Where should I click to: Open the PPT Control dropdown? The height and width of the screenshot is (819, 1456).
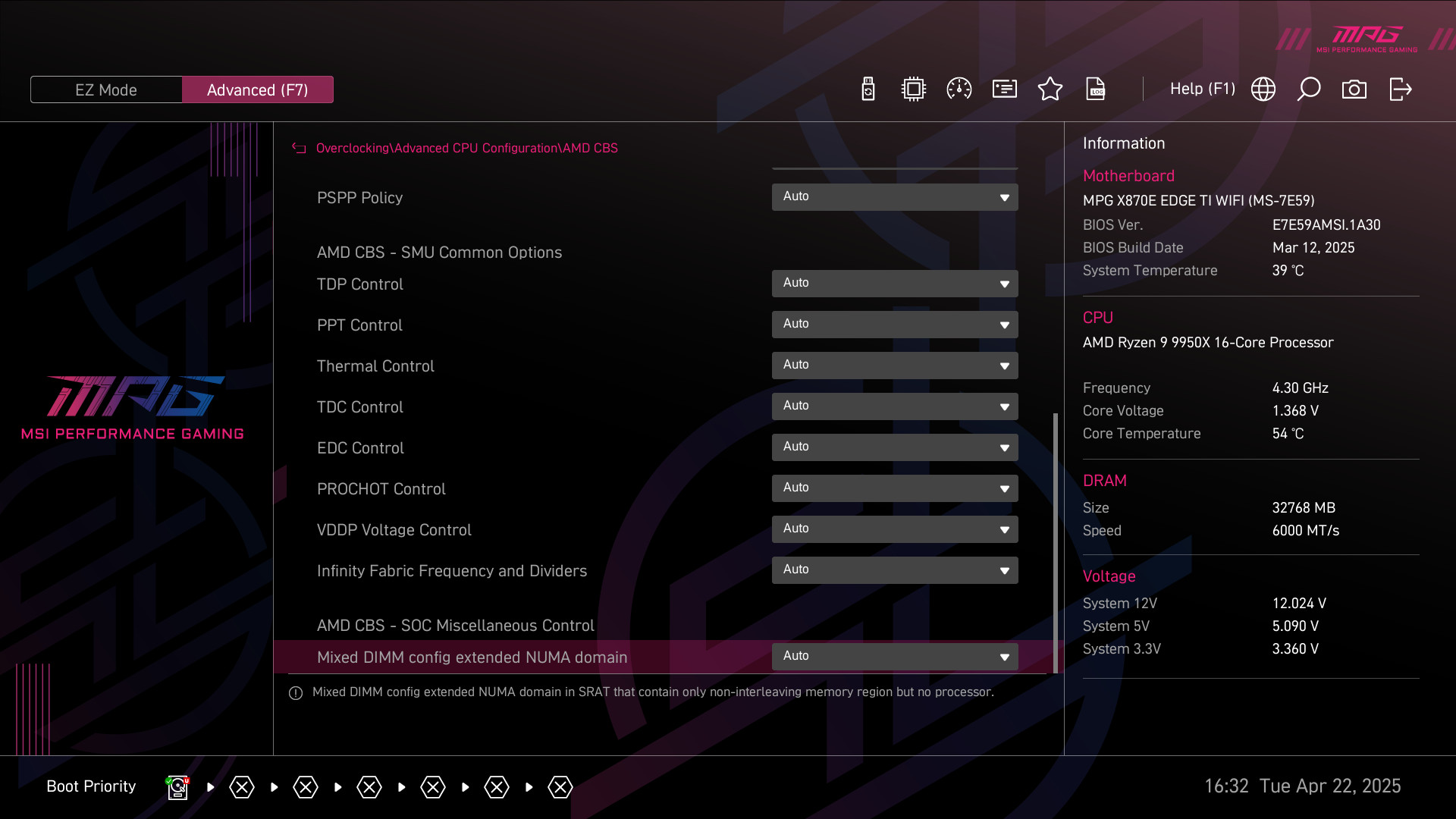click(x=895, y=325)
